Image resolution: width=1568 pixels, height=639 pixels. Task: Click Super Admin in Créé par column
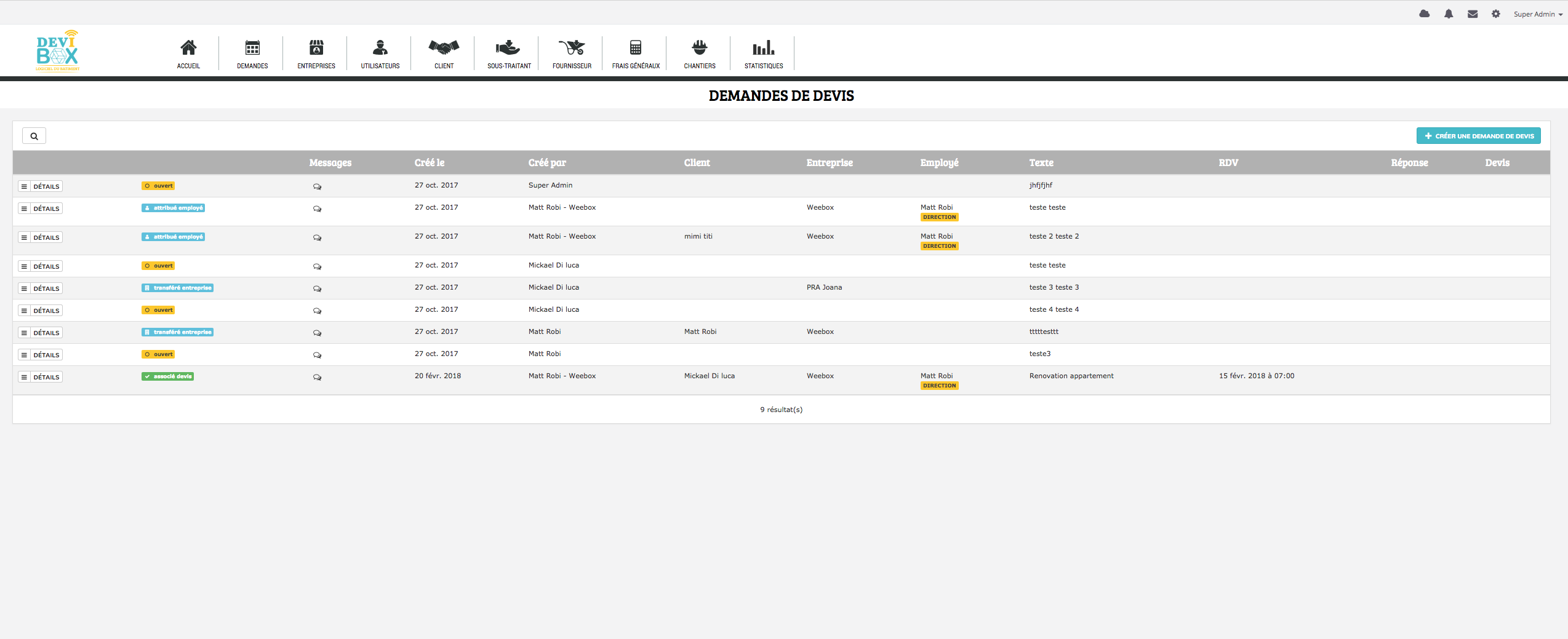[550, 185]
